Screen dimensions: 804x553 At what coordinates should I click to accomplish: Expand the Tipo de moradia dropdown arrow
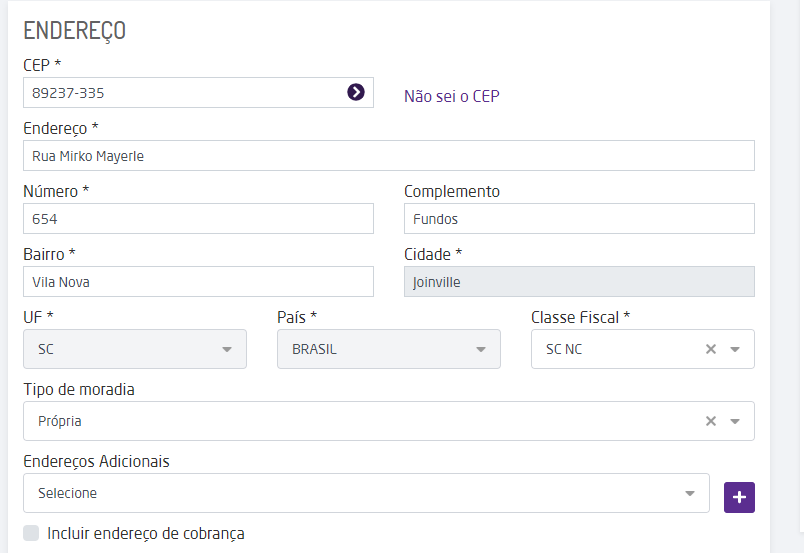(735, 421)
